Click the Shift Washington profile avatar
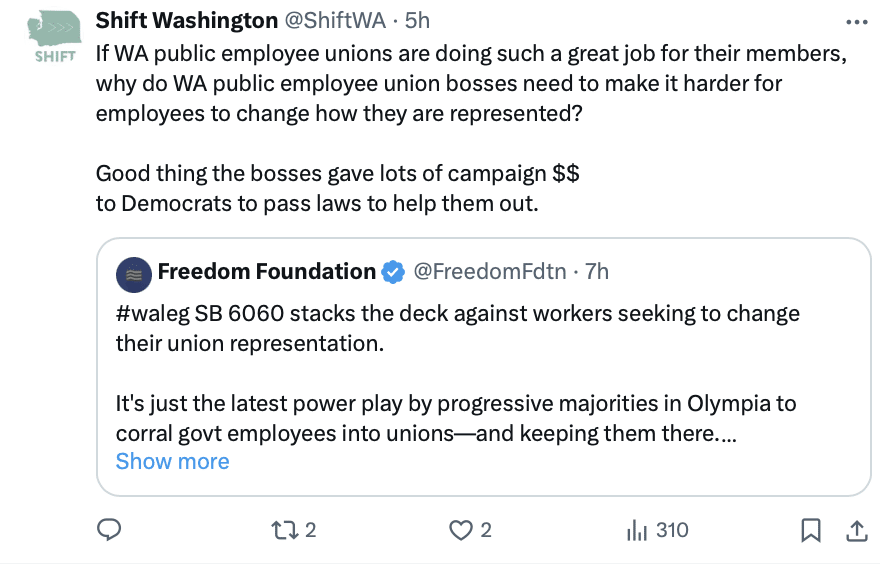880x564 pixels. [54, 37]
